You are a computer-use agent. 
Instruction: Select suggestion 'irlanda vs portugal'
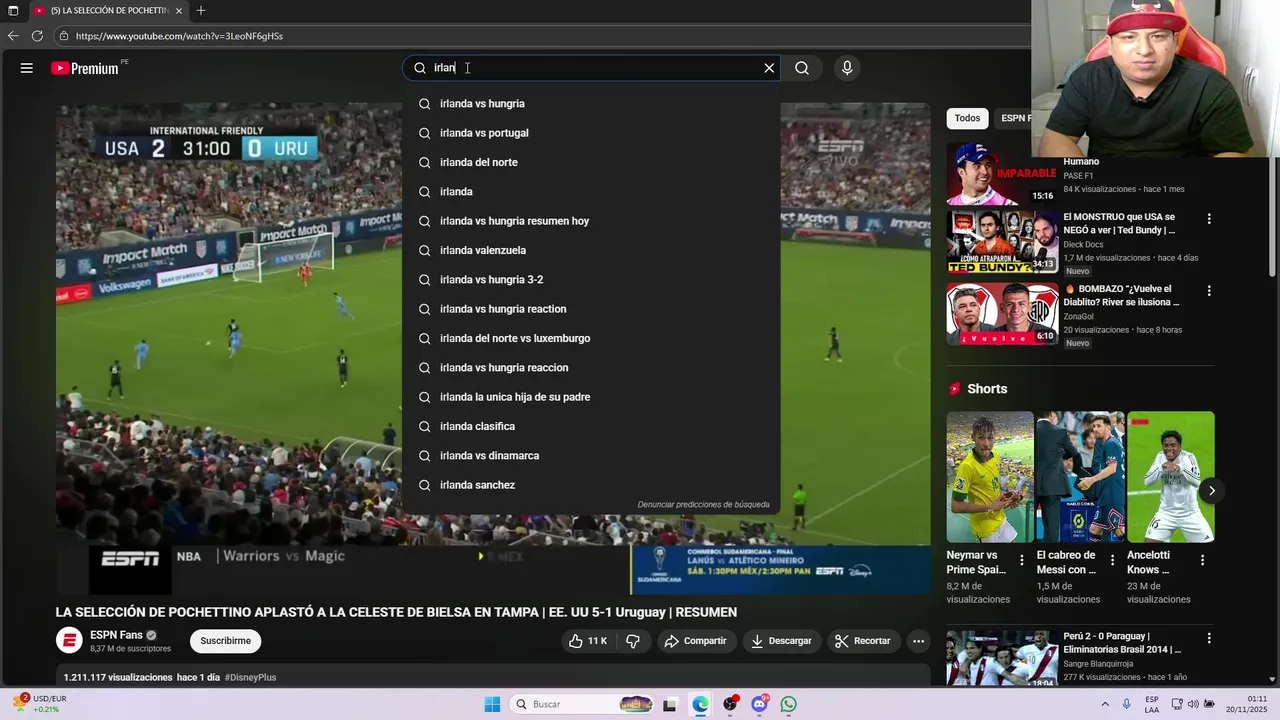(591, 133)
